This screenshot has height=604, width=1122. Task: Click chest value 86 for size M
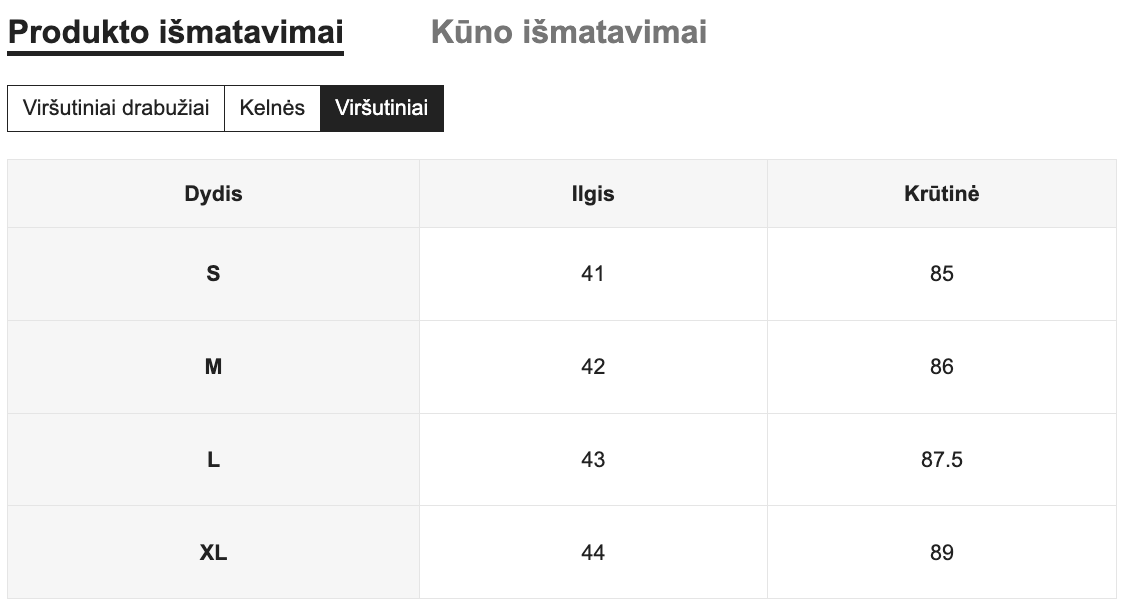click(942, 366)
